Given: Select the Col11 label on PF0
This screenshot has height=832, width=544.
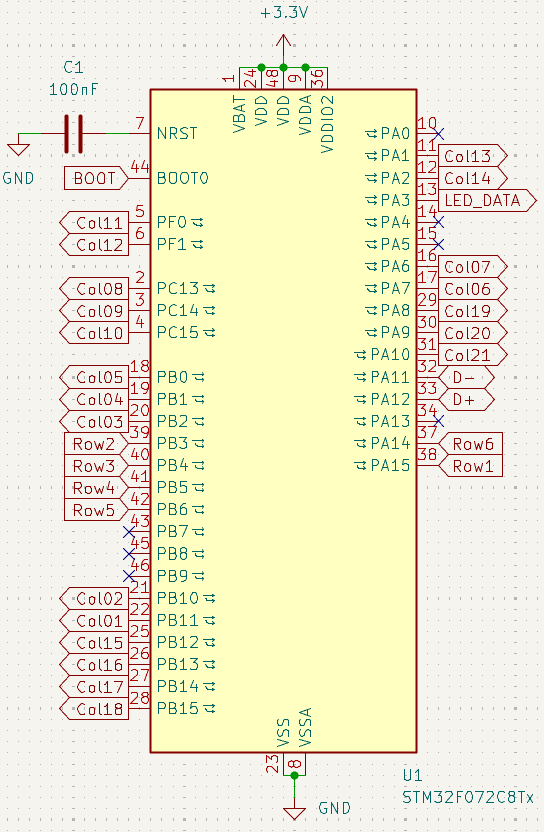Looking at the screenshot, I should tap(94, 222).
